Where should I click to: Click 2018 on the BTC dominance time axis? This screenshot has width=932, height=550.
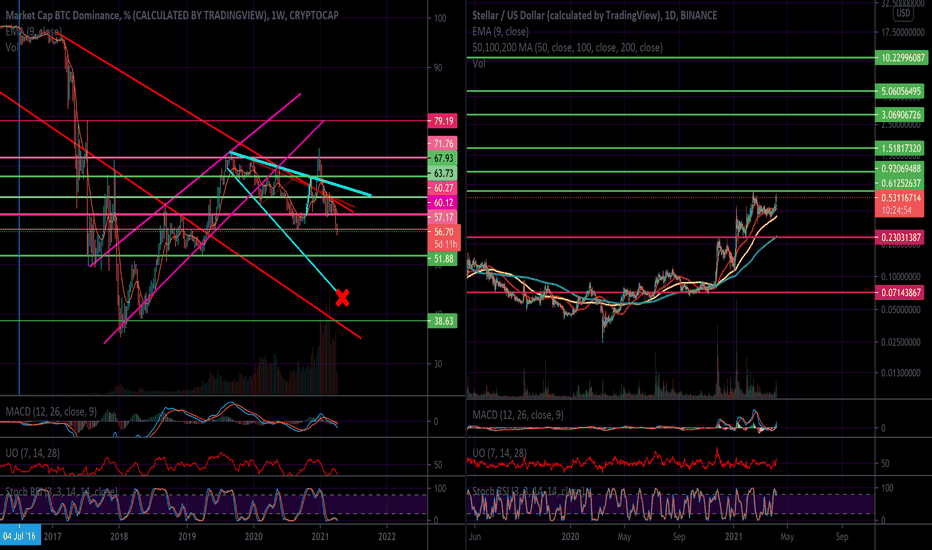(x=119, y=536)
